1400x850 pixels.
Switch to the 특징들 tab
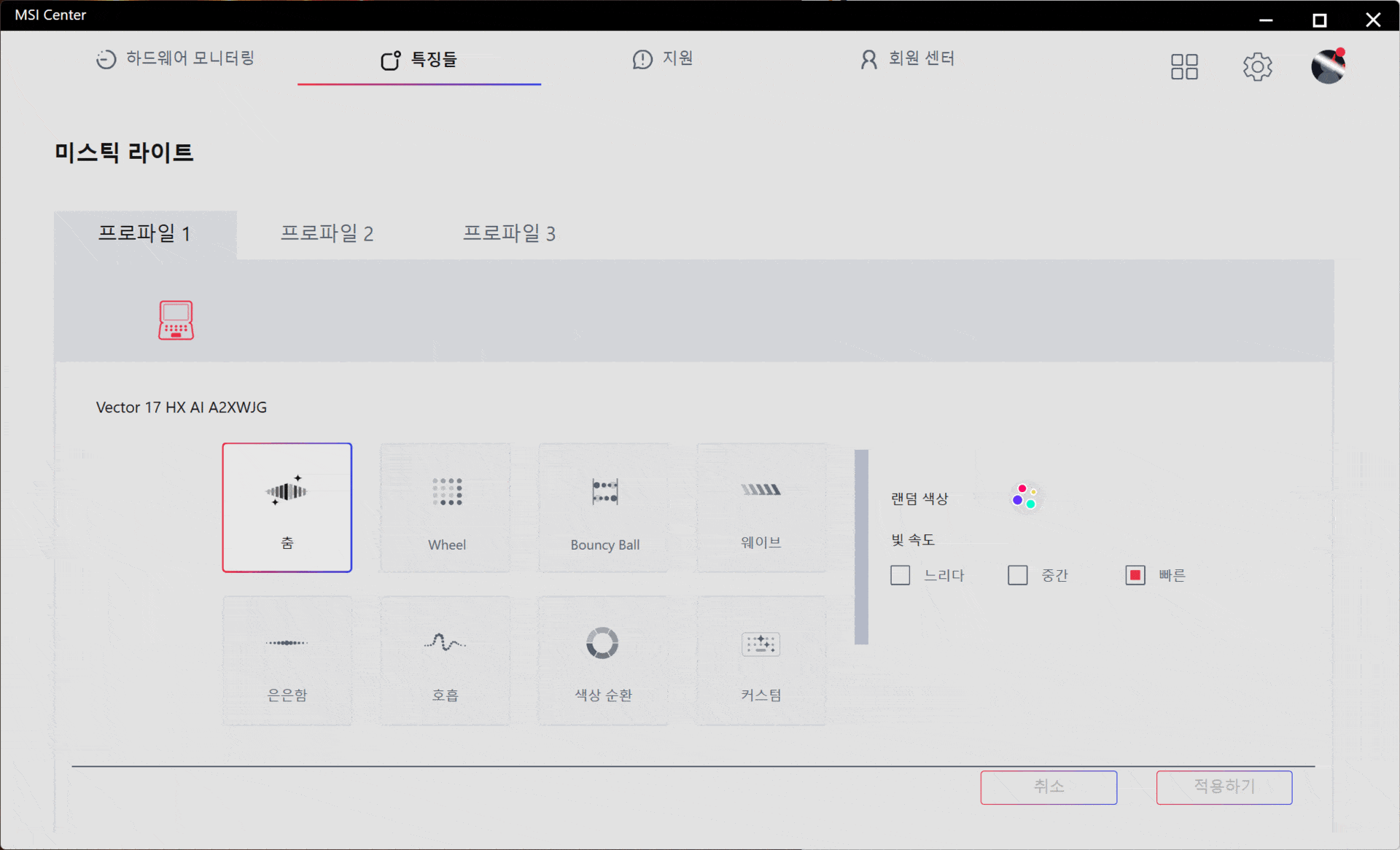click(x=419, y=59)
